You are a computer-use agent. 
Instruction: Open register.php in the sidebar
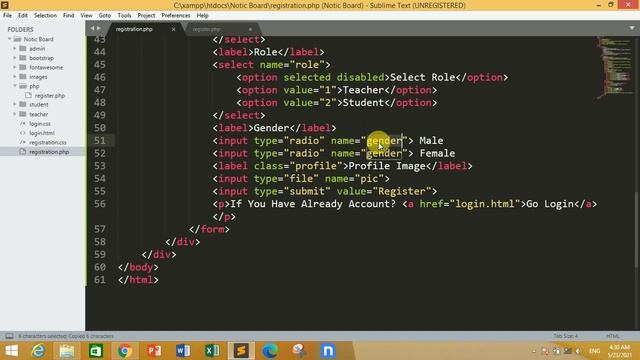(50, 96)
